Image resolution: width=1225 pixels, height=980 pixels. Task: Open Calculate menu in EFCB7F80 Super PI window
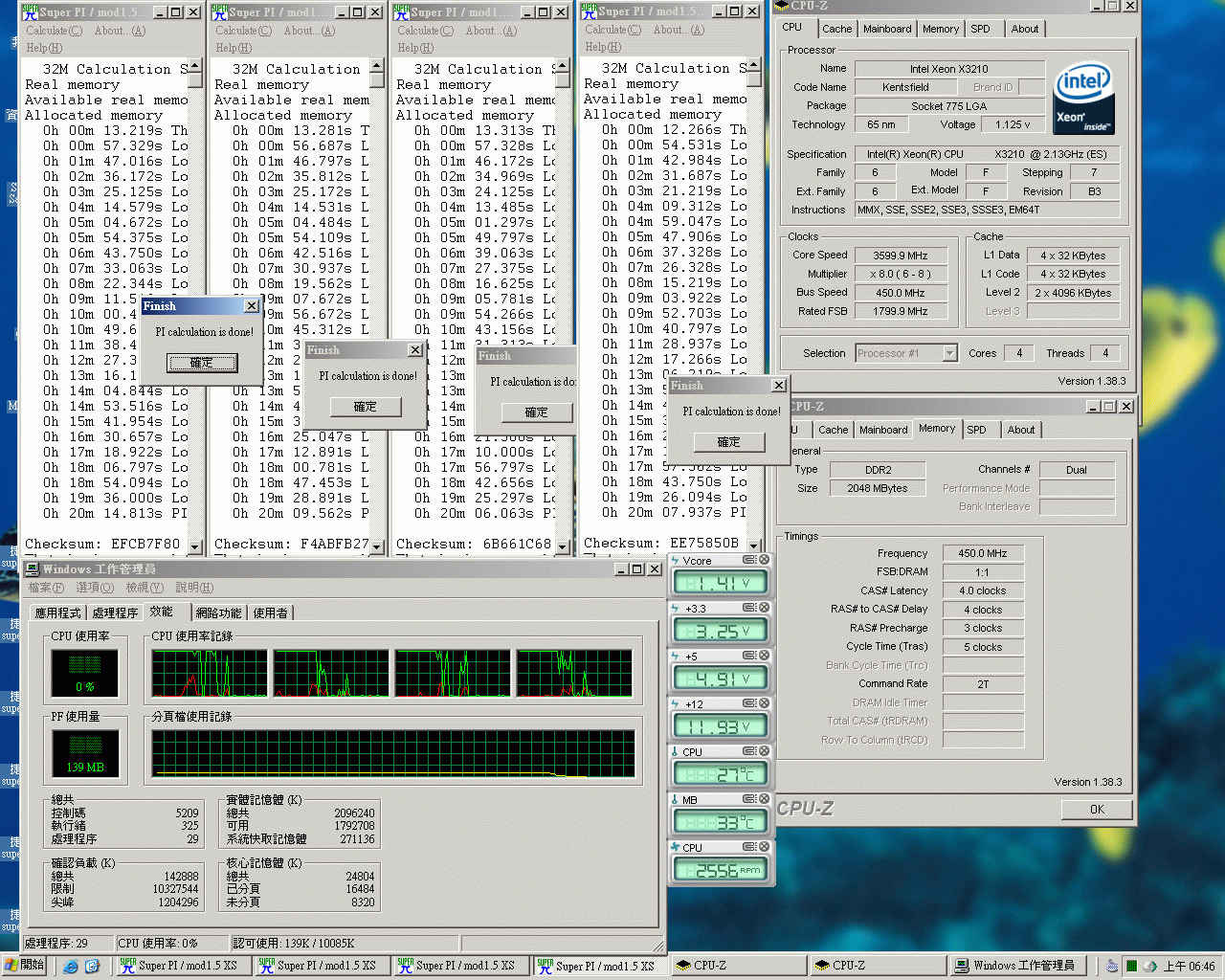tap(54, 31)
